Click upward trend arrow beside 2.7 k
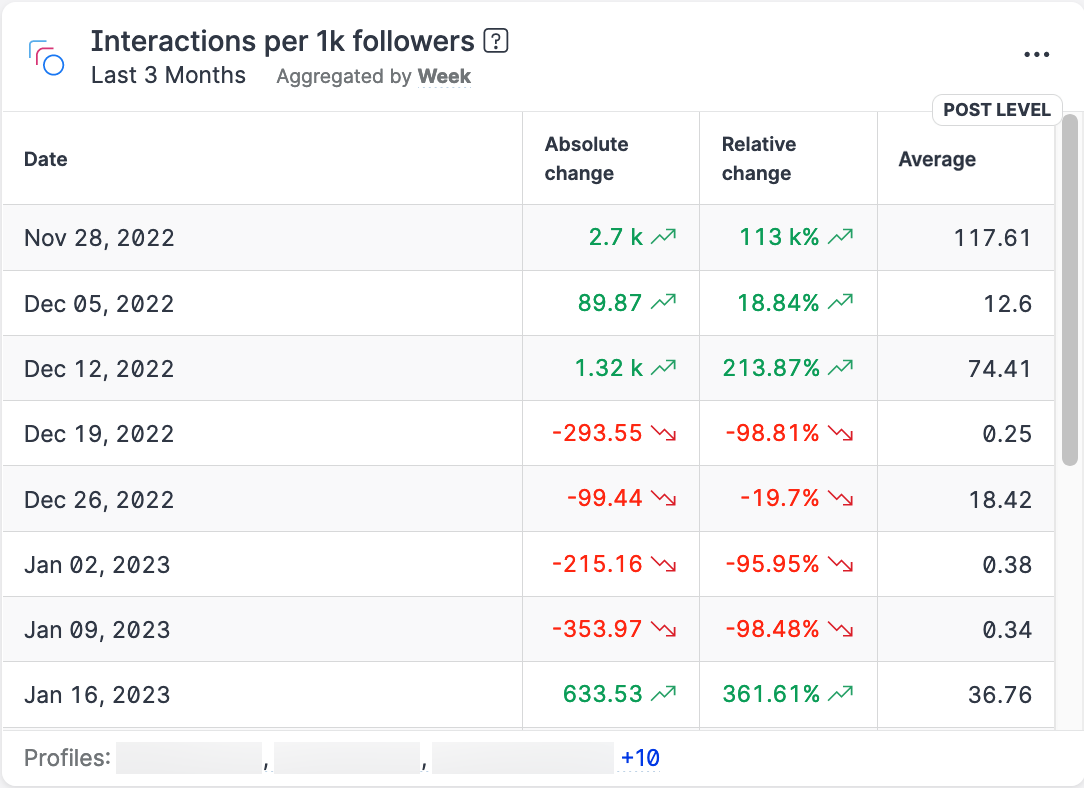The image size is (1084, 788). pos(664,238)
